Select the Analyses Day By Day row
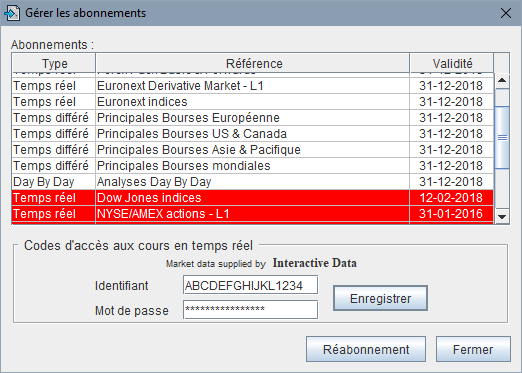Image resolution: width=522 pixels, height=373 pixels. click(253, 182)
